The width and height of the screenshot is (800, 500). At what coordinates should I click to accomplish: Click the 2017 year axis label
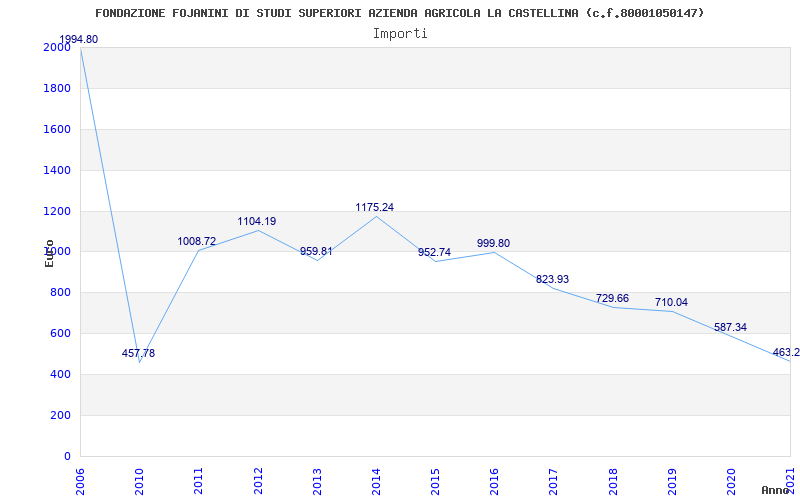(554, 481)
